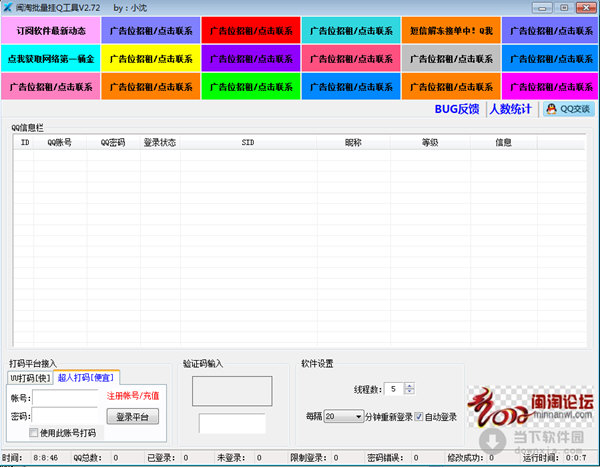Open the 人数统计 link
The image size is (600, 467).
click(510, 109)
